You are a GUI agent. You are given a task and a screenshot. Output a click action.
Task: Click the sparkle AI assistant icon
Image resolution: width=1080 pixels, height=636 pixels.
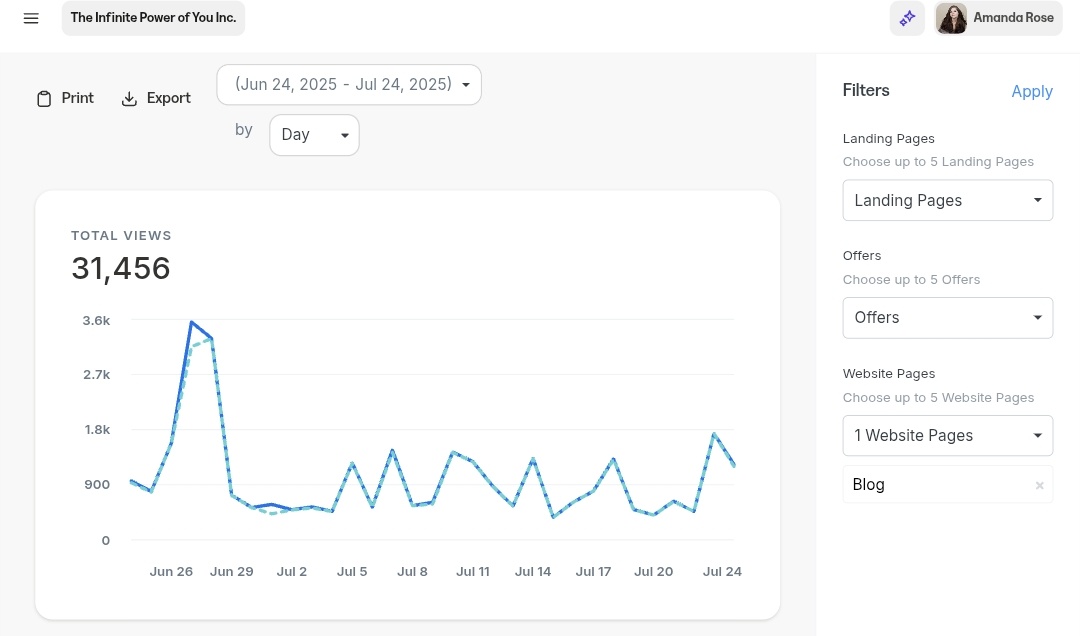coord(907,18)
